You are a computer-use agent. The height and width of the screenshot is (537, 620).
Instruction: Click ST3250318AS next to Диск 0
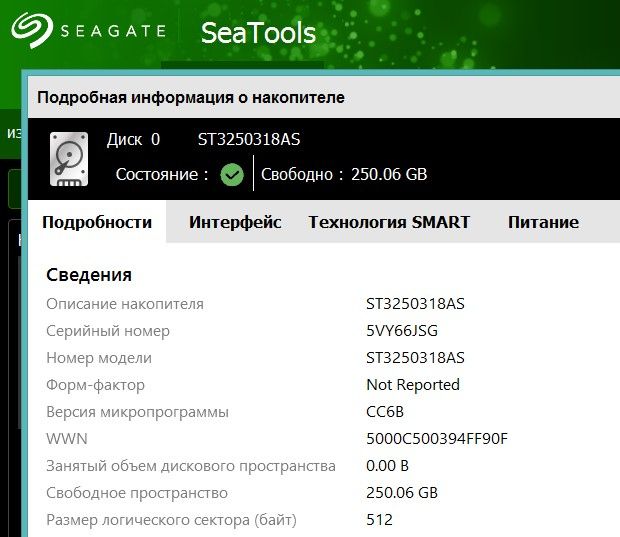click(x=249, y=140)
